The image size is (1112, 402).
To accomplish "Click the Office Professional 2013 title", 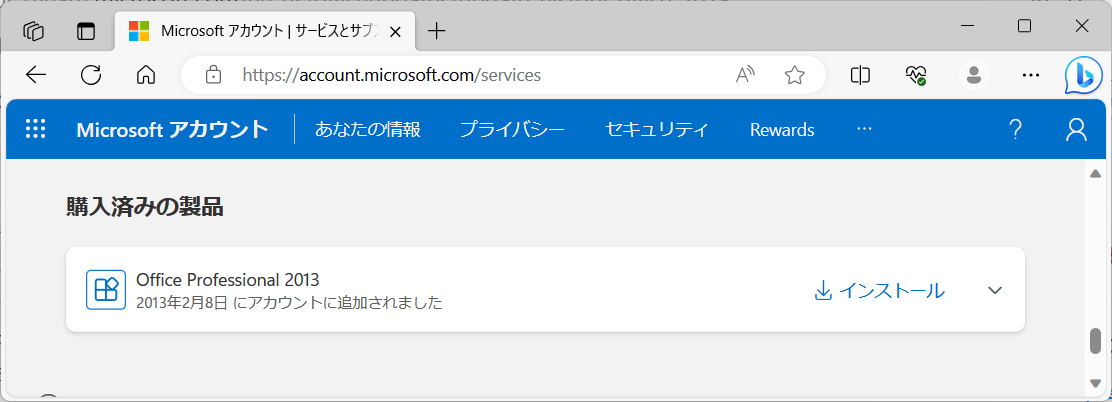I will click(228, 279).
